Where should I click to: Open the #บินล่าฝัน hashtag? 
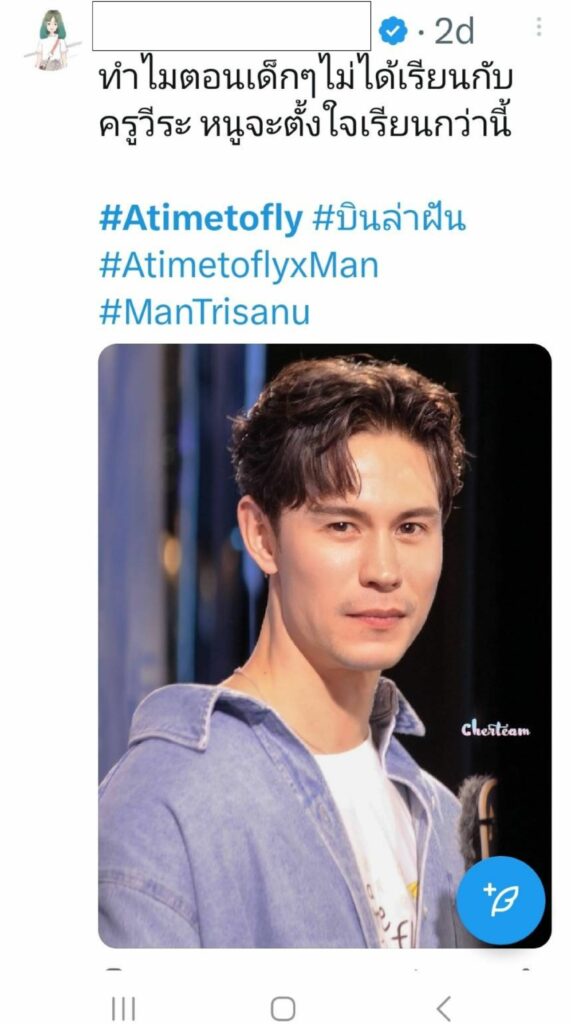[389, 219]
